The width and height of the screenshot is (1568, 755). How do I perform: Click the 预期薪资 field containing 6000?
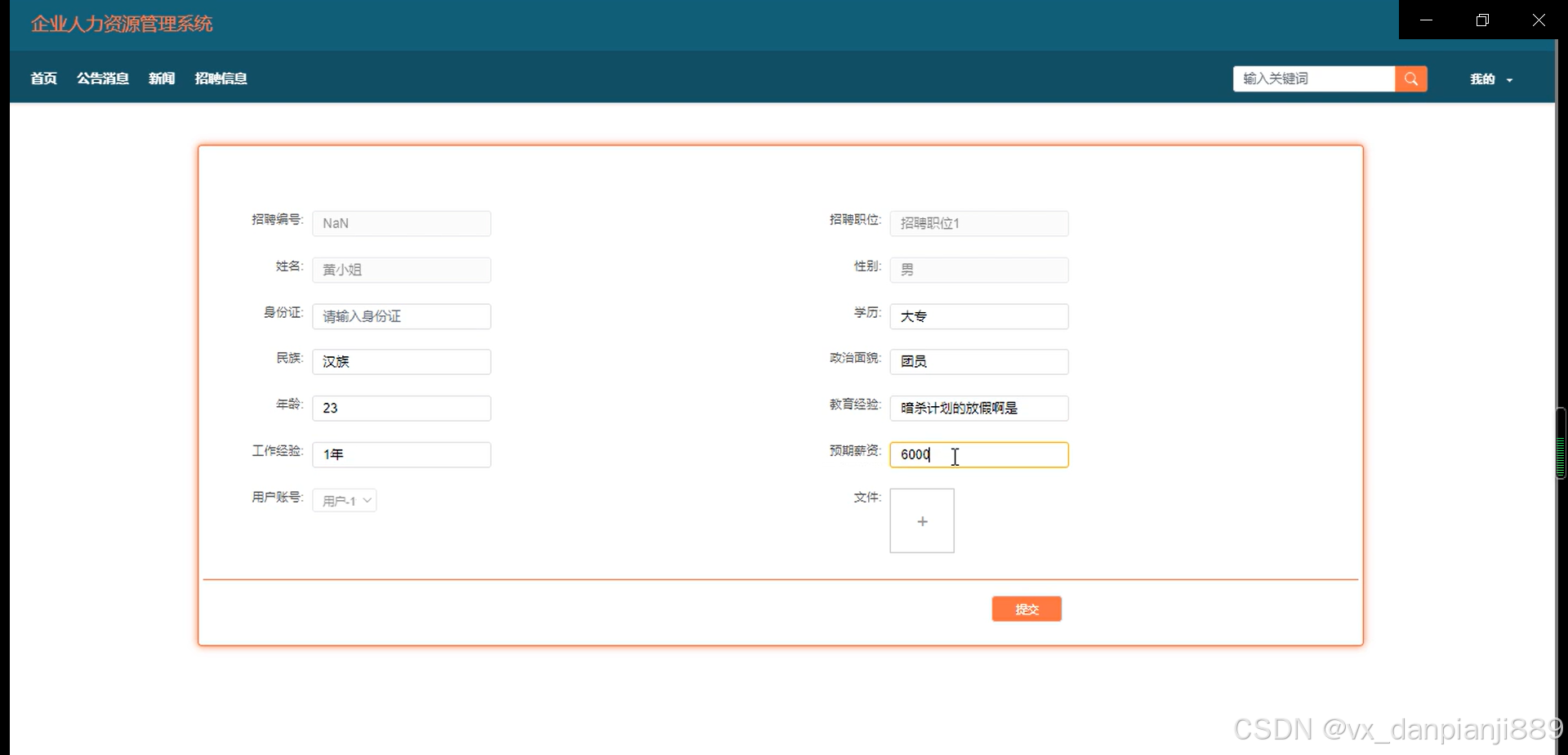pos(979,454)
